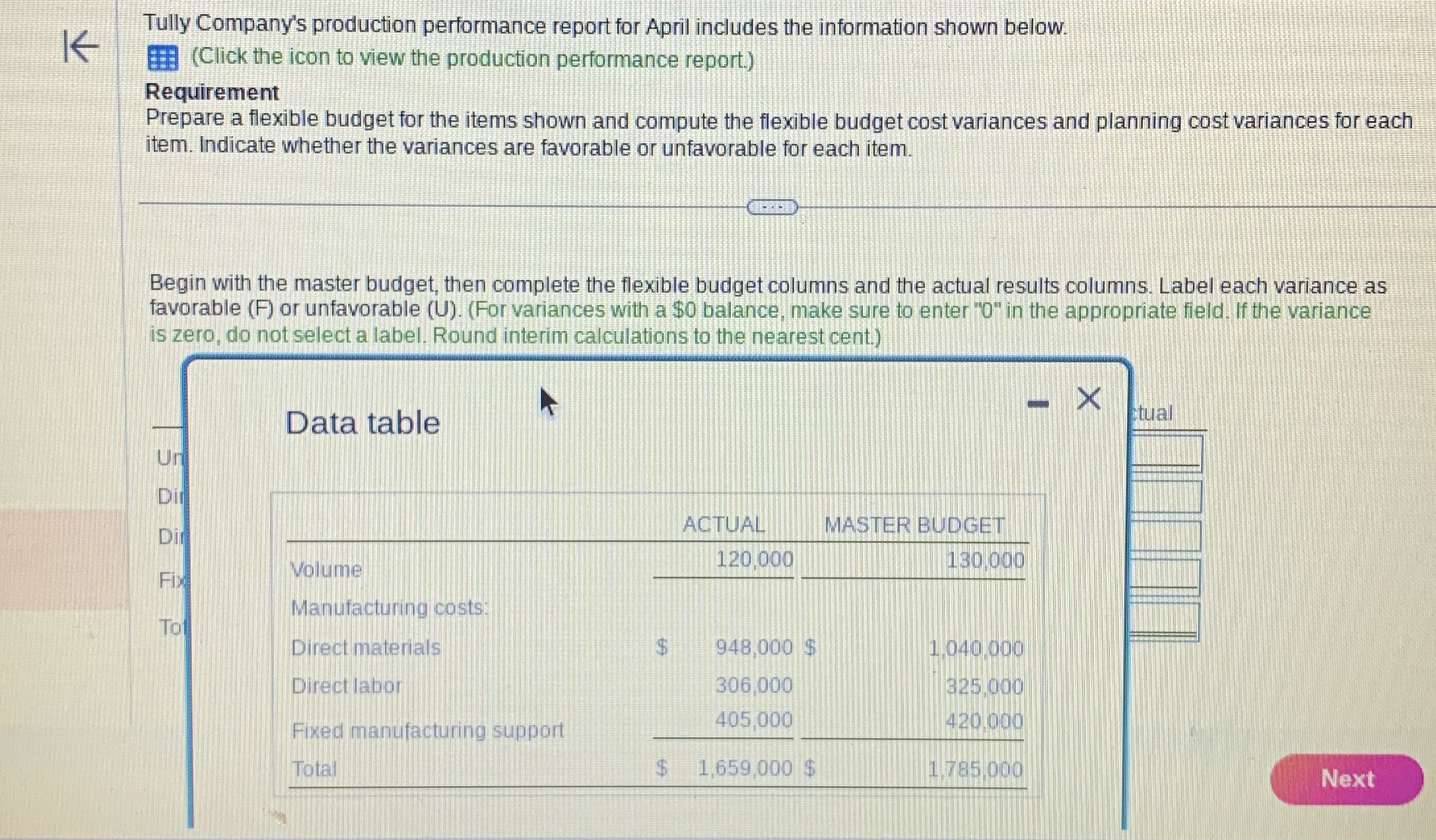Click the Fixed manufacturing support row label

[x=427, y=730]
